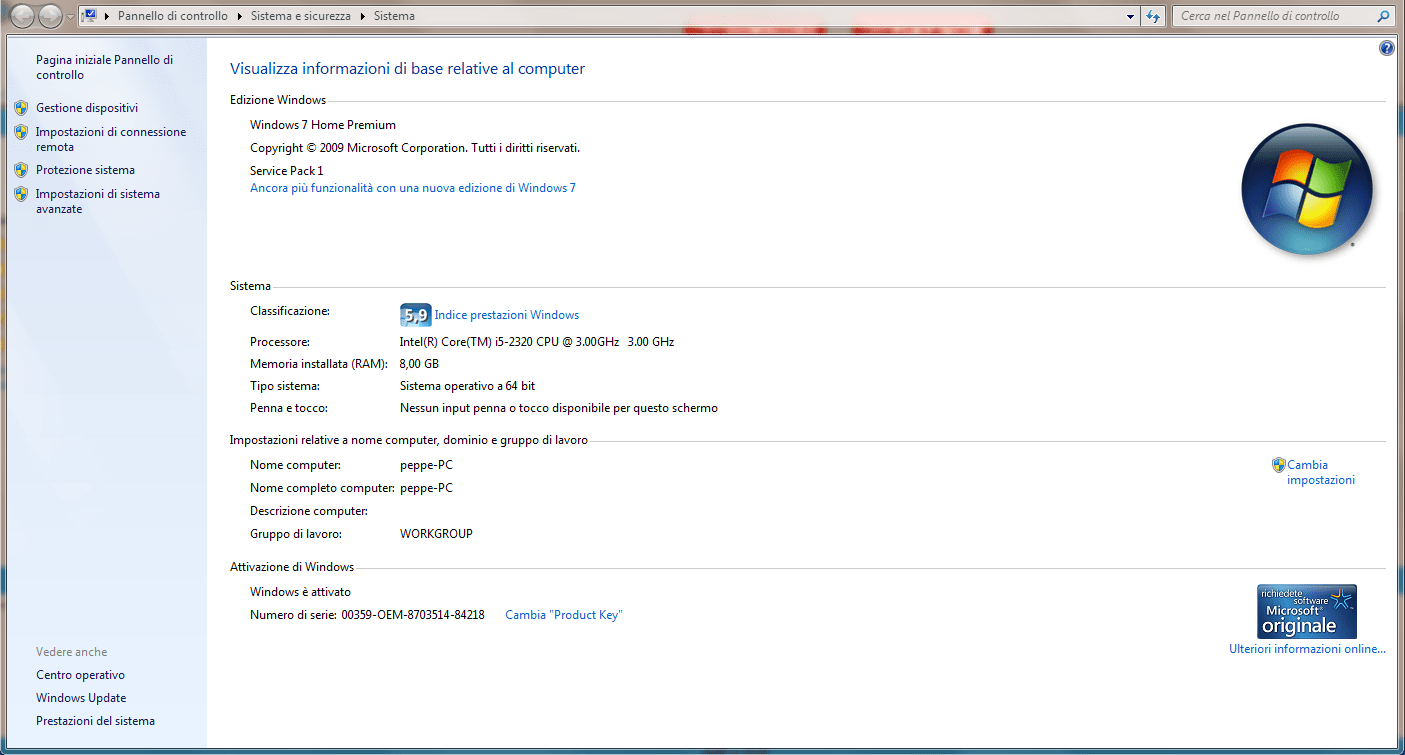Open Pannello di controllo breadcrumb
The height and width of the screenshot is (755, 1405).
[173, 16]
